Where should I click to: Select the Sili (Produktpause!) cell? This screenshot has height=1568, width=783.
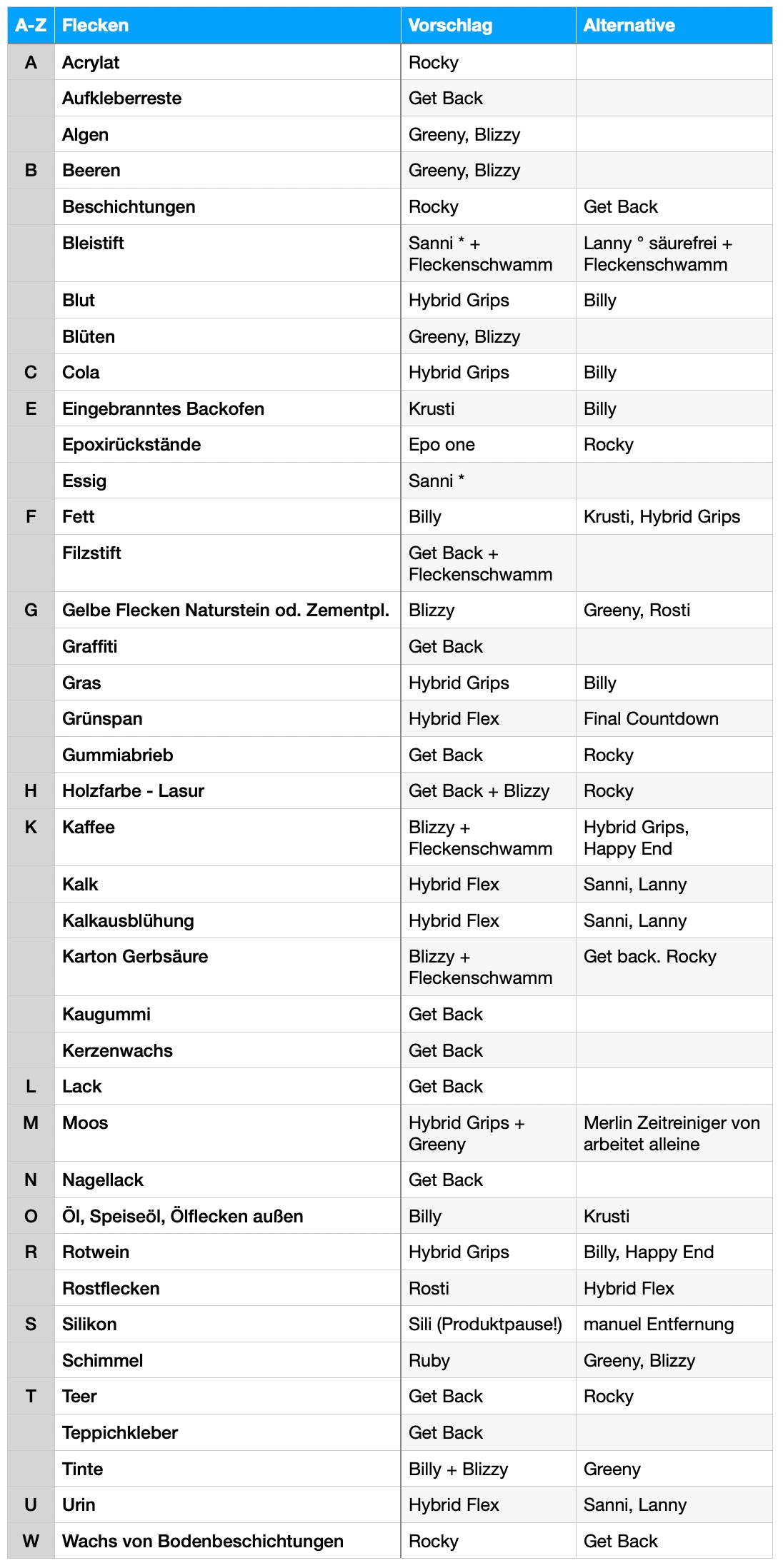pos(488,1324)
